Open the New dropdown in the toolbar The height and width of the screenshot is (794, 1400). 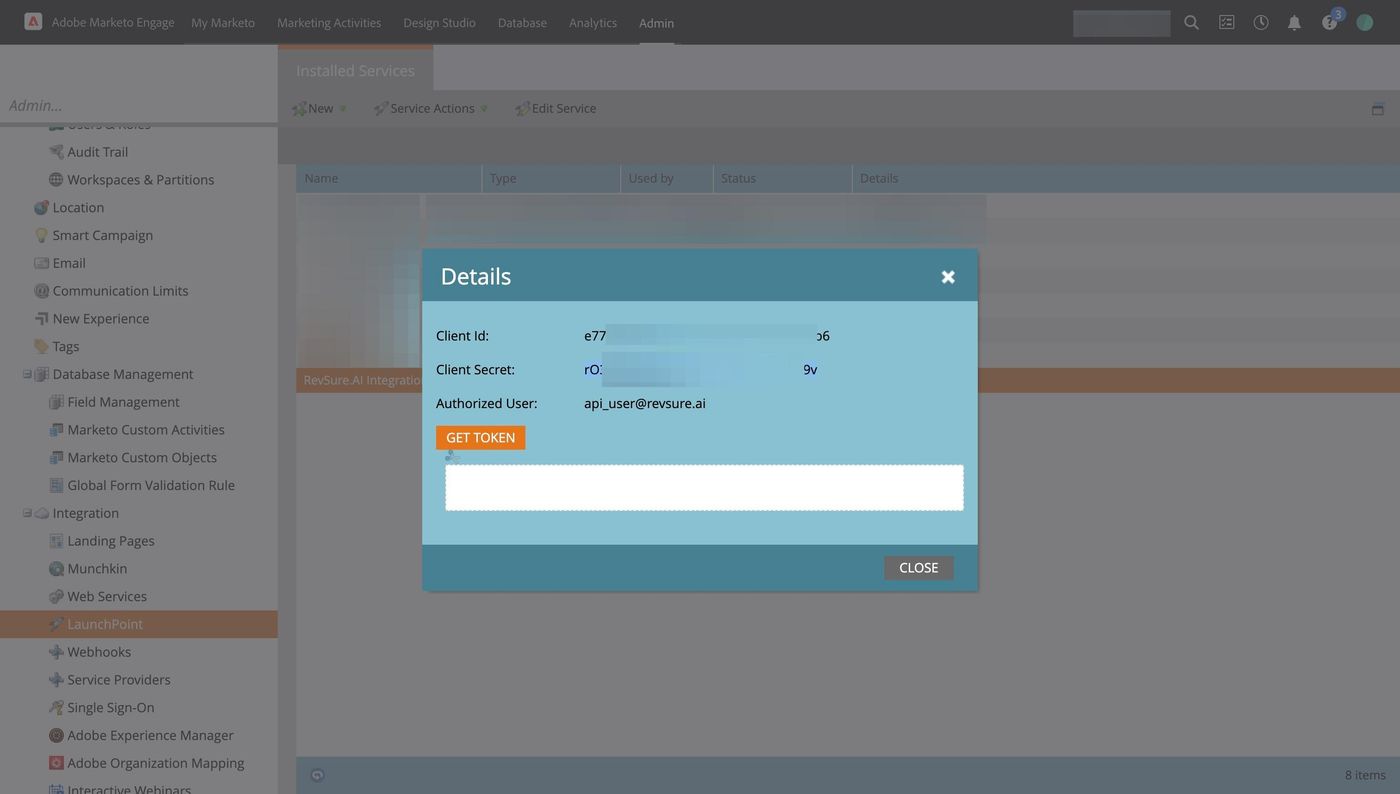(x=319, y=108)
